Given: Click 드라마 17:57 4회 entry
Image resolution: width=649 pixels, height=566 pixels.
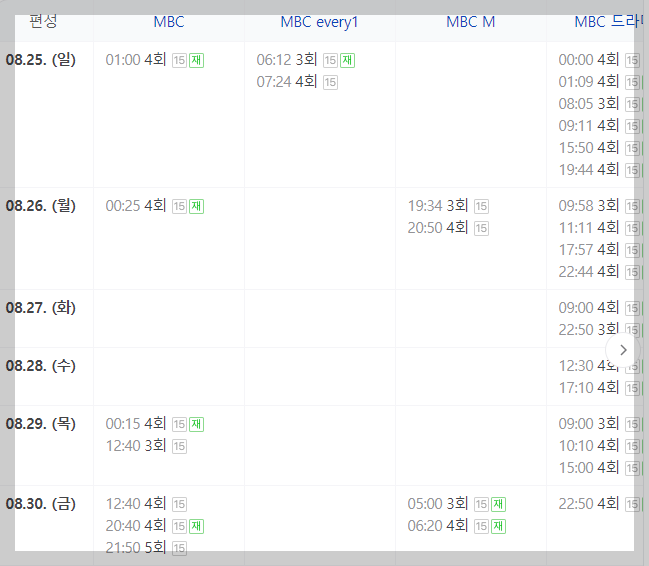Looking at the screenshot, I should [x=589, y=250].
